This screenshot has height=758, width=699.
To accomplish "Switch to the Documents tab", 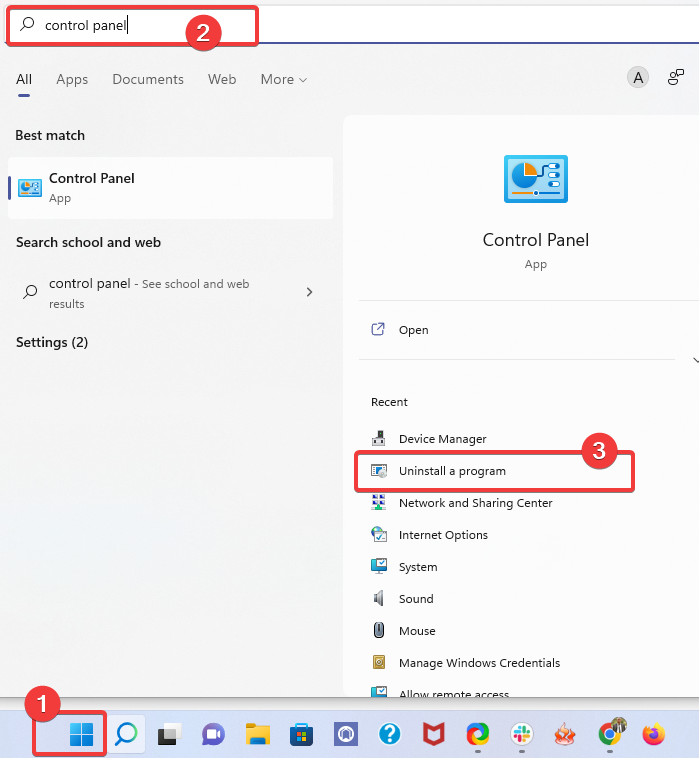I will pyautogui.click(x=148, y=79).
